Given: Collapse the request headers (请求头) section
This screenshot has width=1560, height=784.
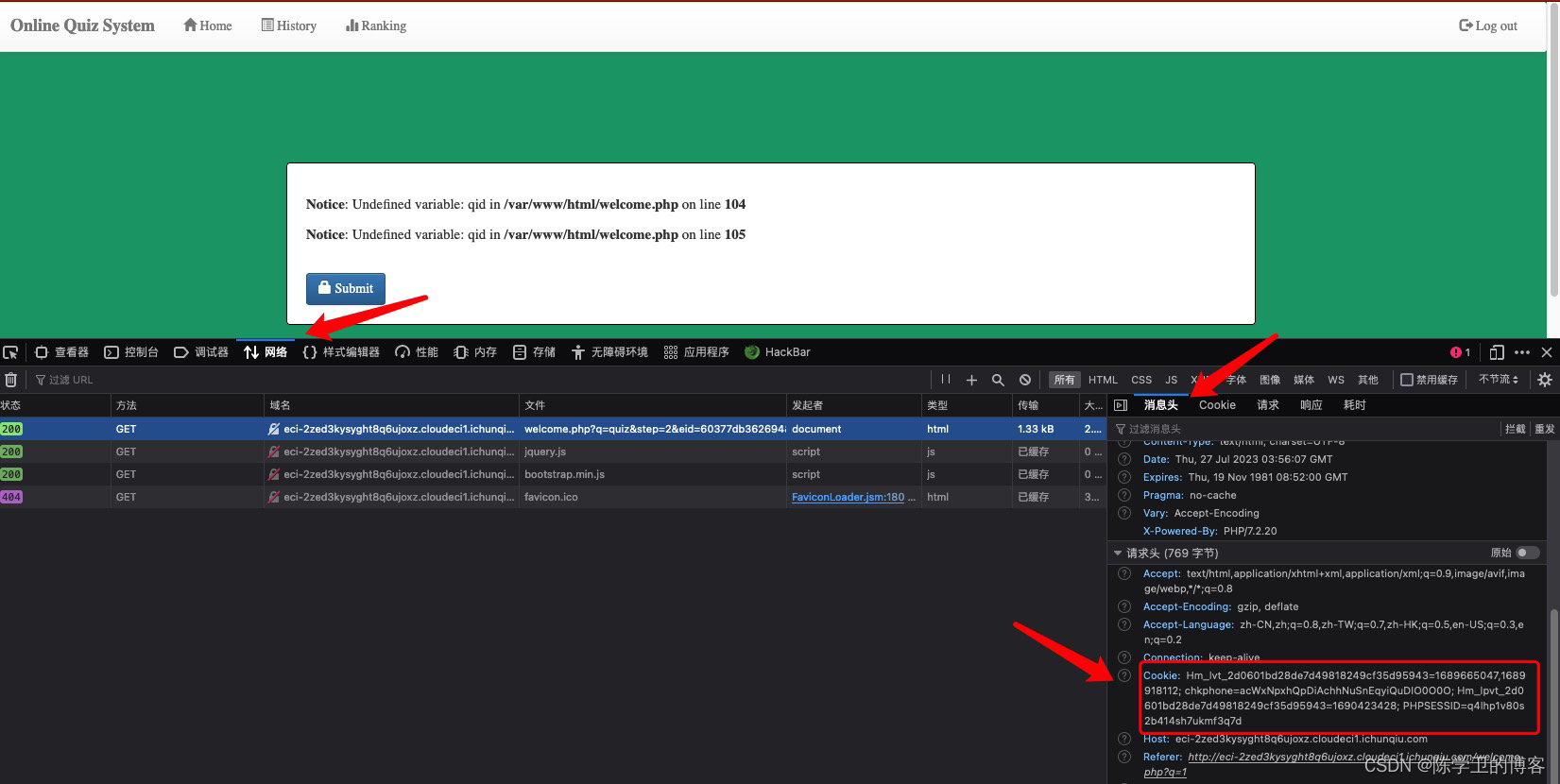Looking at the screenshot, I should coord(1118,554).
